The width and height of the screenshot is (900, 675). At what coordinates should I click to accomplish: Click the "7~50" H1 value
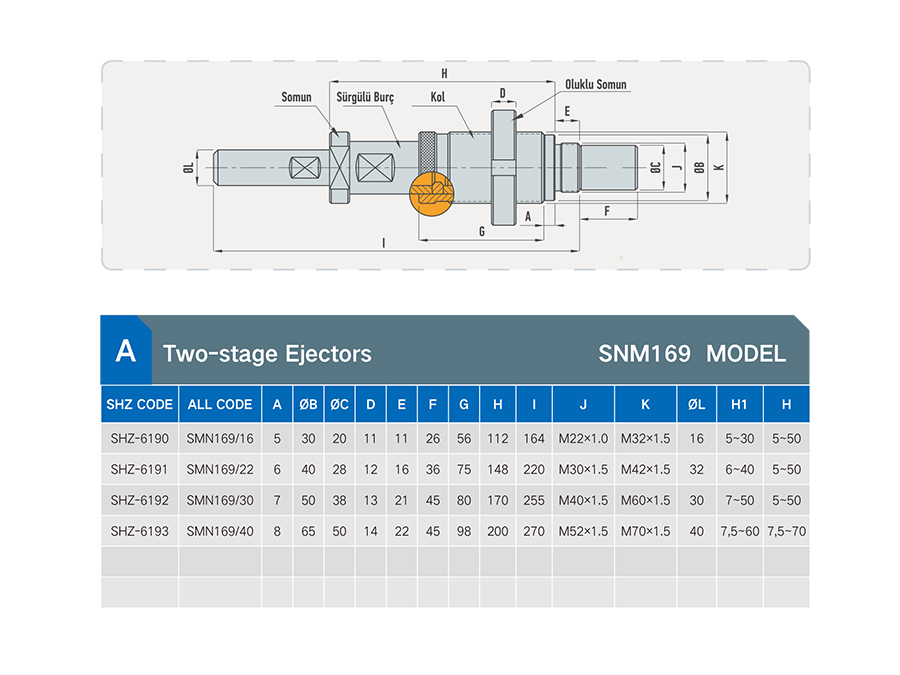739,501
